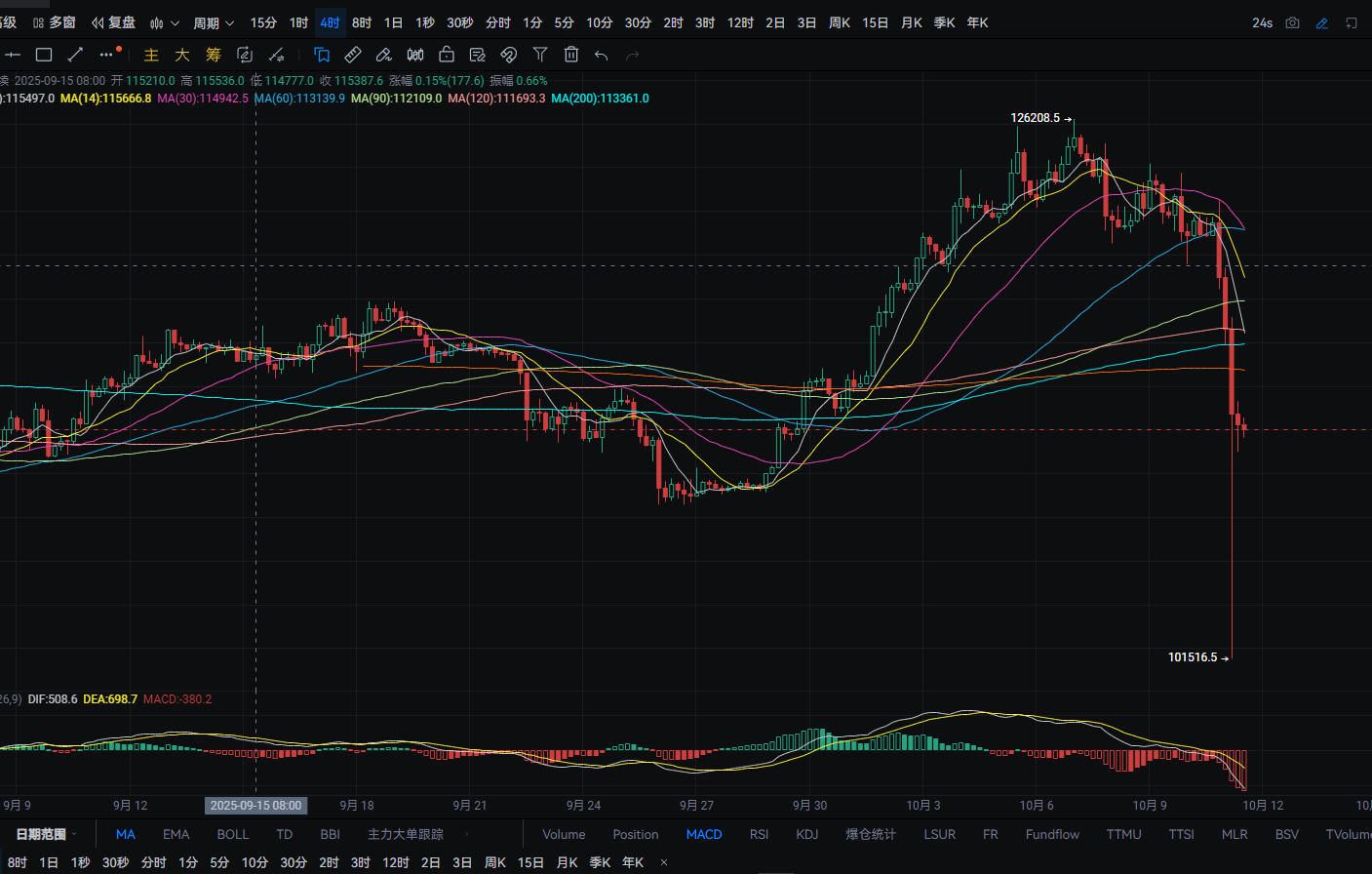Click the magnet snap tool icon
The width and height of the screenshot is (1372, 874).
pyautogui.click(x=508, y=55)
